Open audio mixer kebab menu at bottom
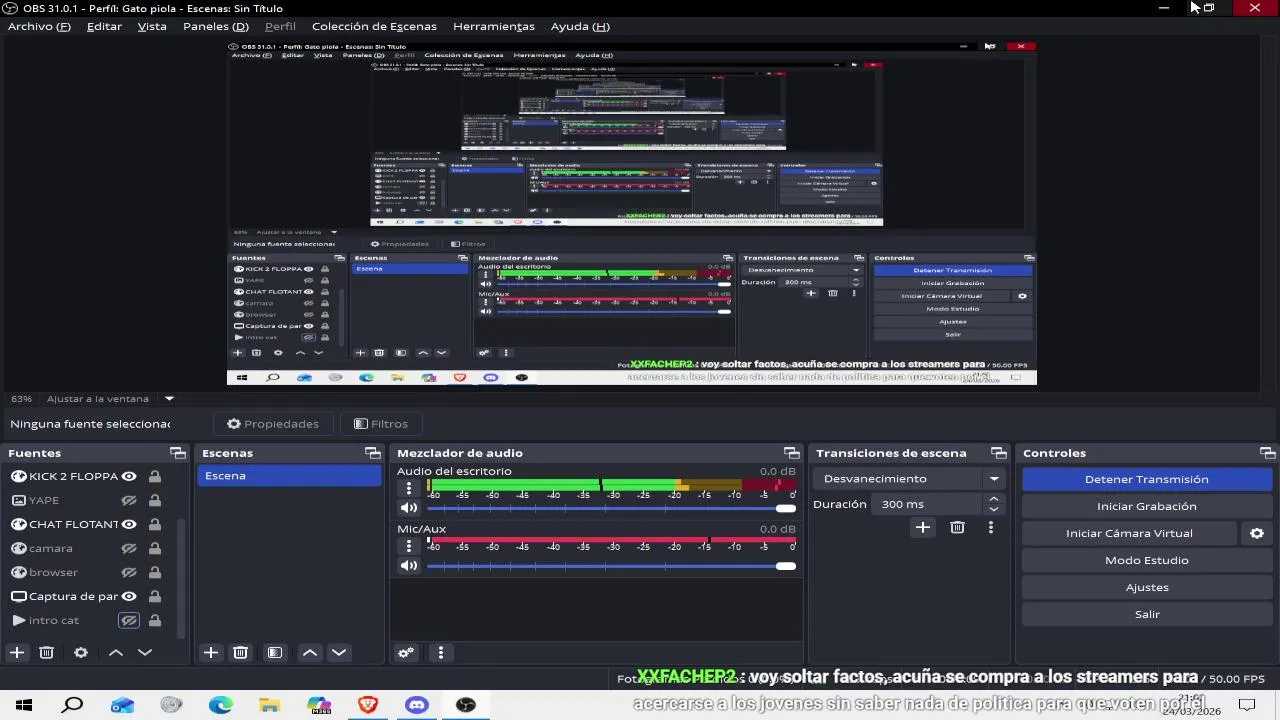 (x=441, y=652)
